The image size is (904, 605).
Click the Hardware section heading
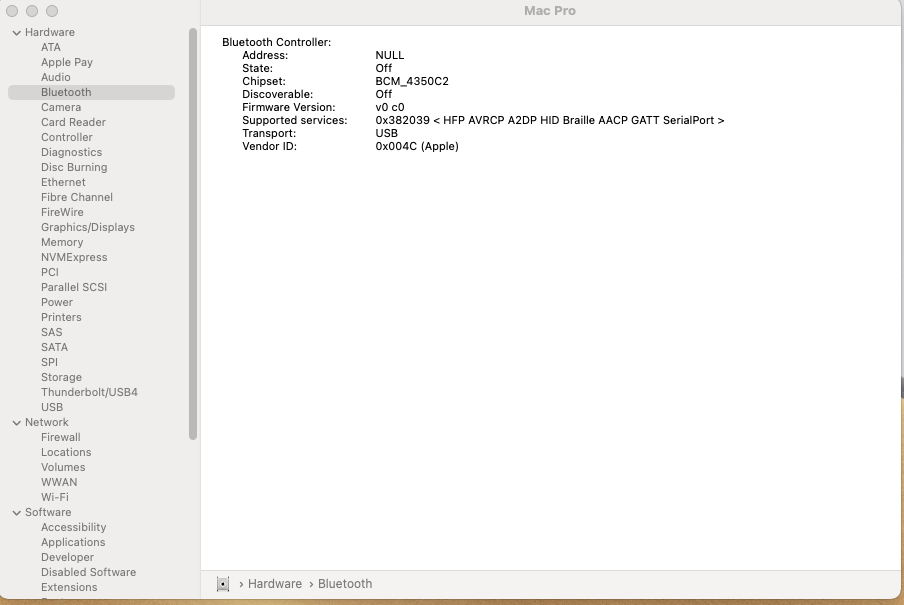(x=50, y=32)
